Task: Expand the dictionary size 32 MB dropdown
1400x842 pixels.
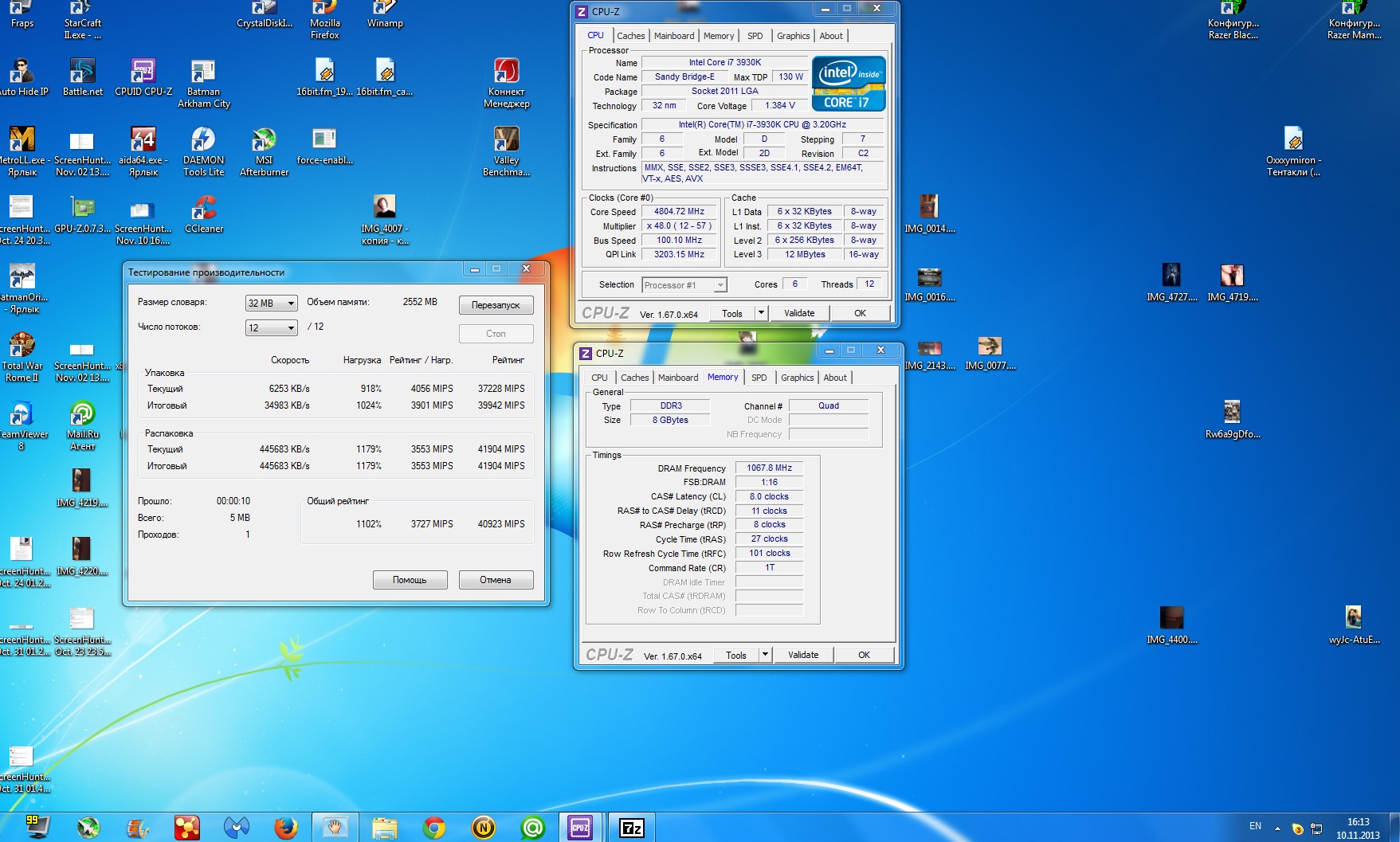Action: click(271, 304)
